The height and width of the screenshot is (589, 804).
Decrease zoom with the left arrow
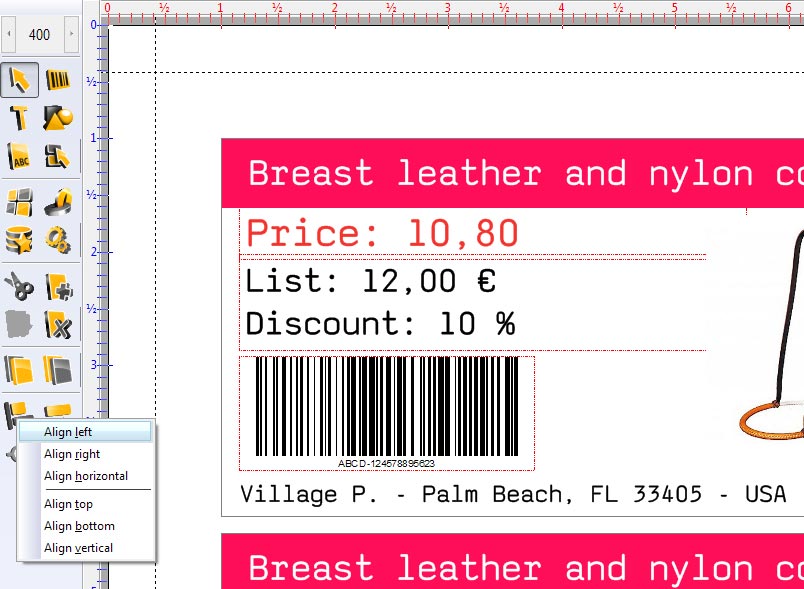(9, 34)
